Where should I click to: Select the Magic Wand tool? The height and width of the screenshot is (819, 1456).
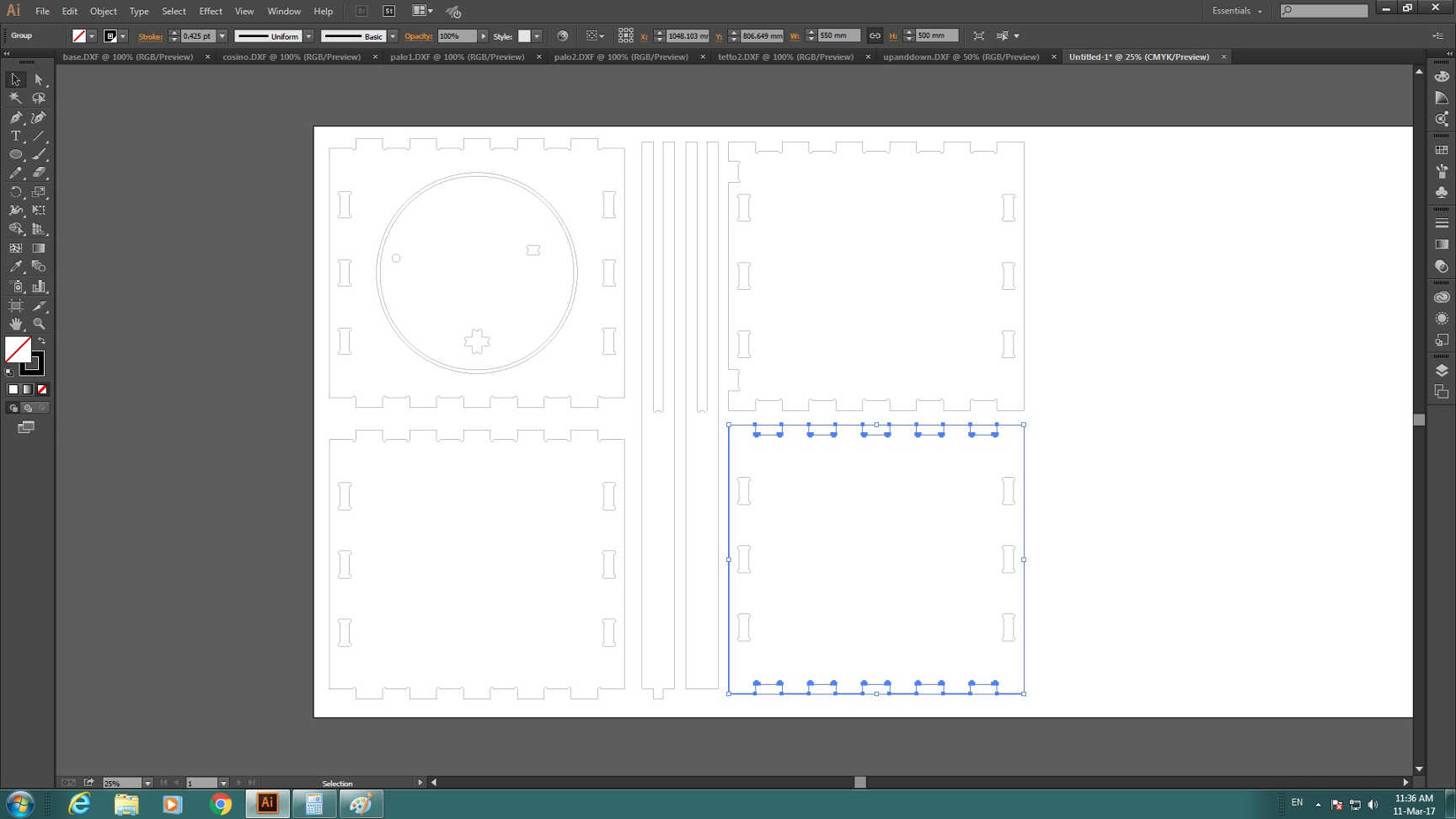point(15,99)
